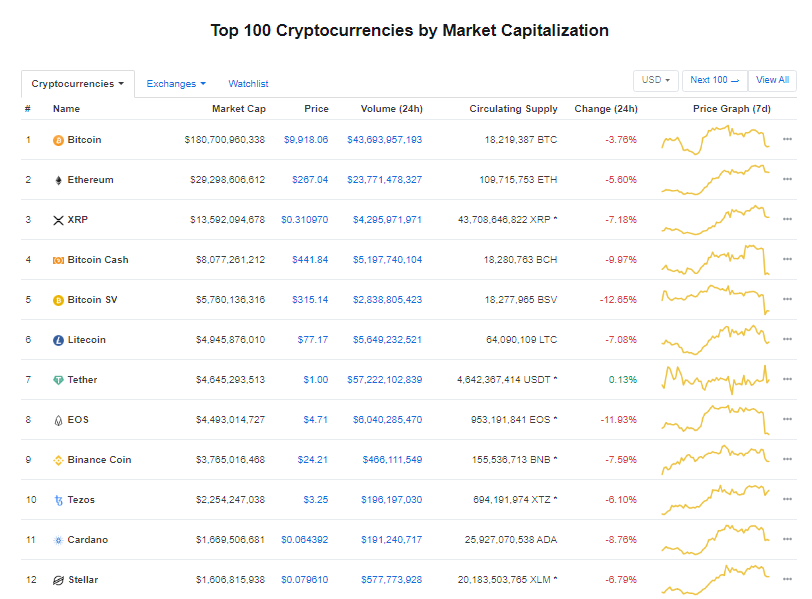
Task: Open the Binance Coin 7-day price graph
Action: pos(716,459)
